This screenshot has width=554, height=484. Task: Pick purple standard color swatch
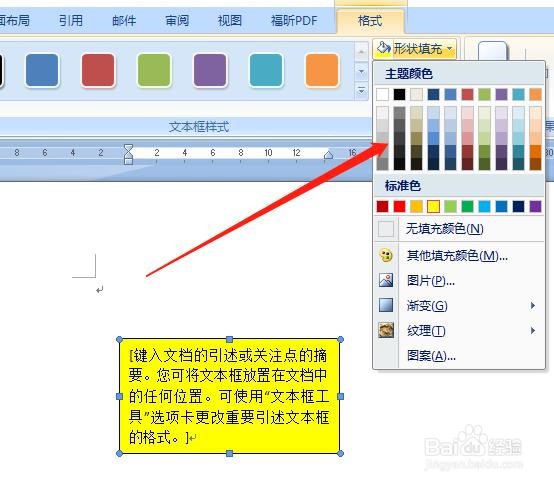[535, 206]
